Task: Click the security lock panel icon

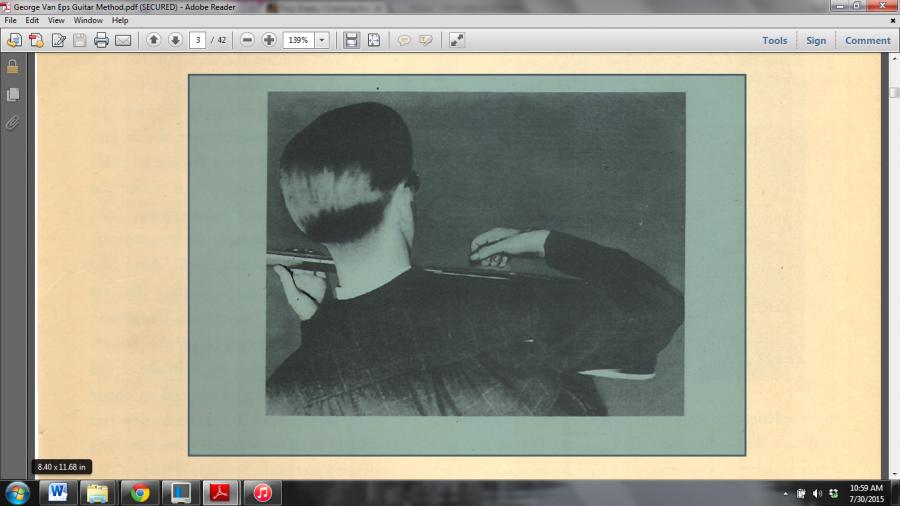Action: [x=13, y=67]
